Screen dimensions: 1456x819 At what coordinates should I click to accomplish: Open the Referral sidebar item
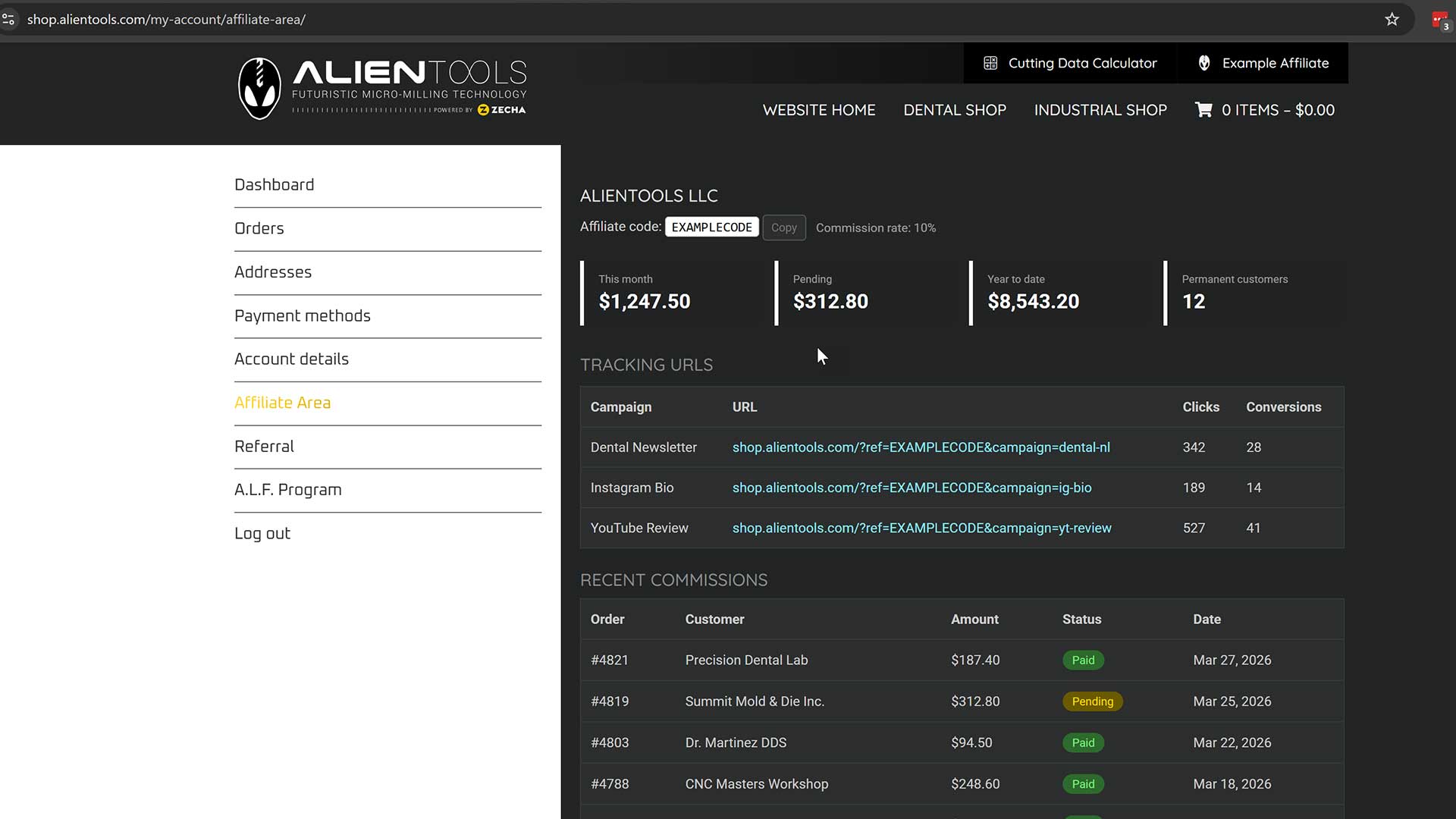(x=264, y=447)
